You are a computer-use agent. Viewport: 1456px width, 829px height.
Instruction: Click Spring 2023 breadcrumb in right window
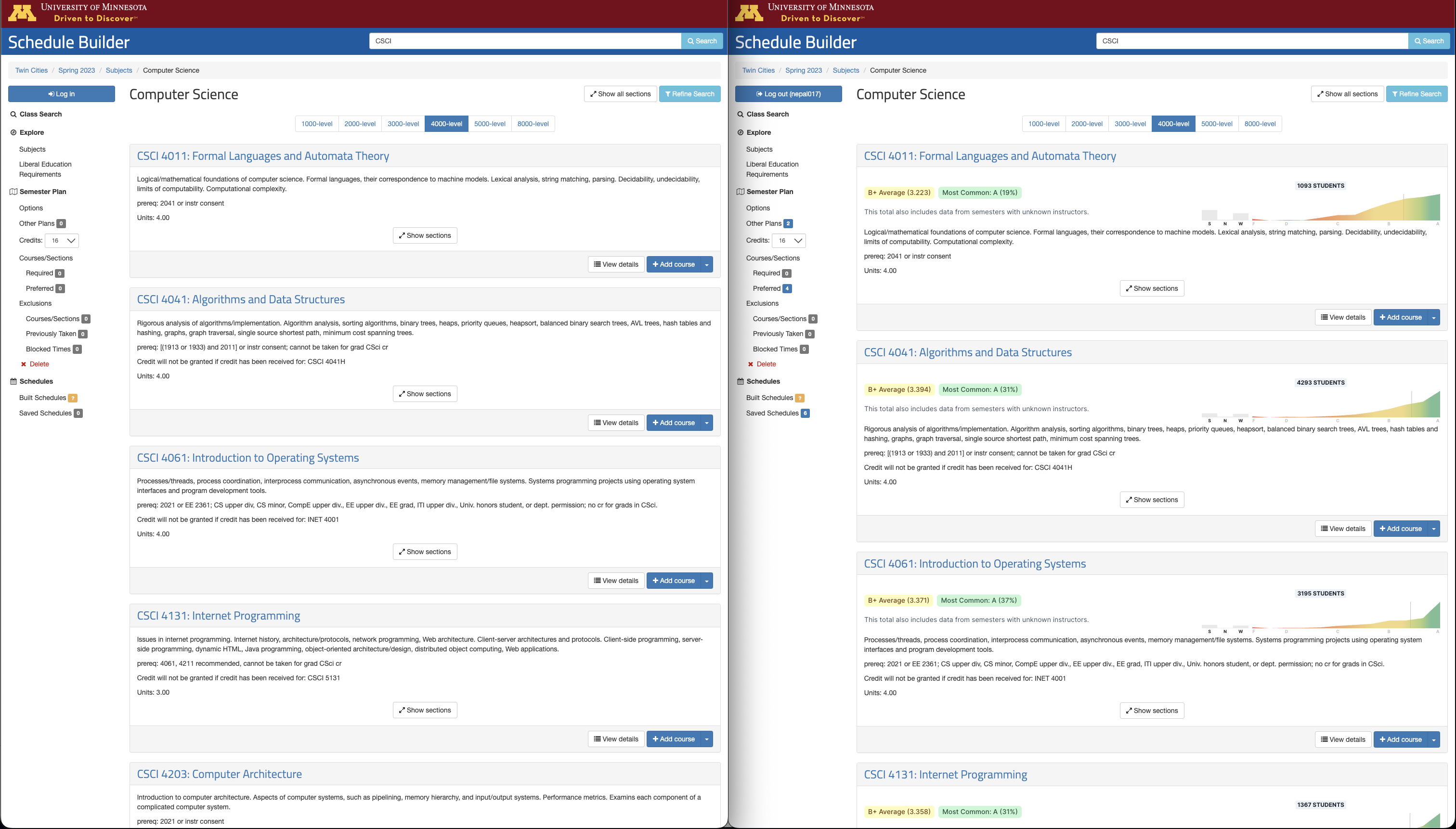point(804,70)
